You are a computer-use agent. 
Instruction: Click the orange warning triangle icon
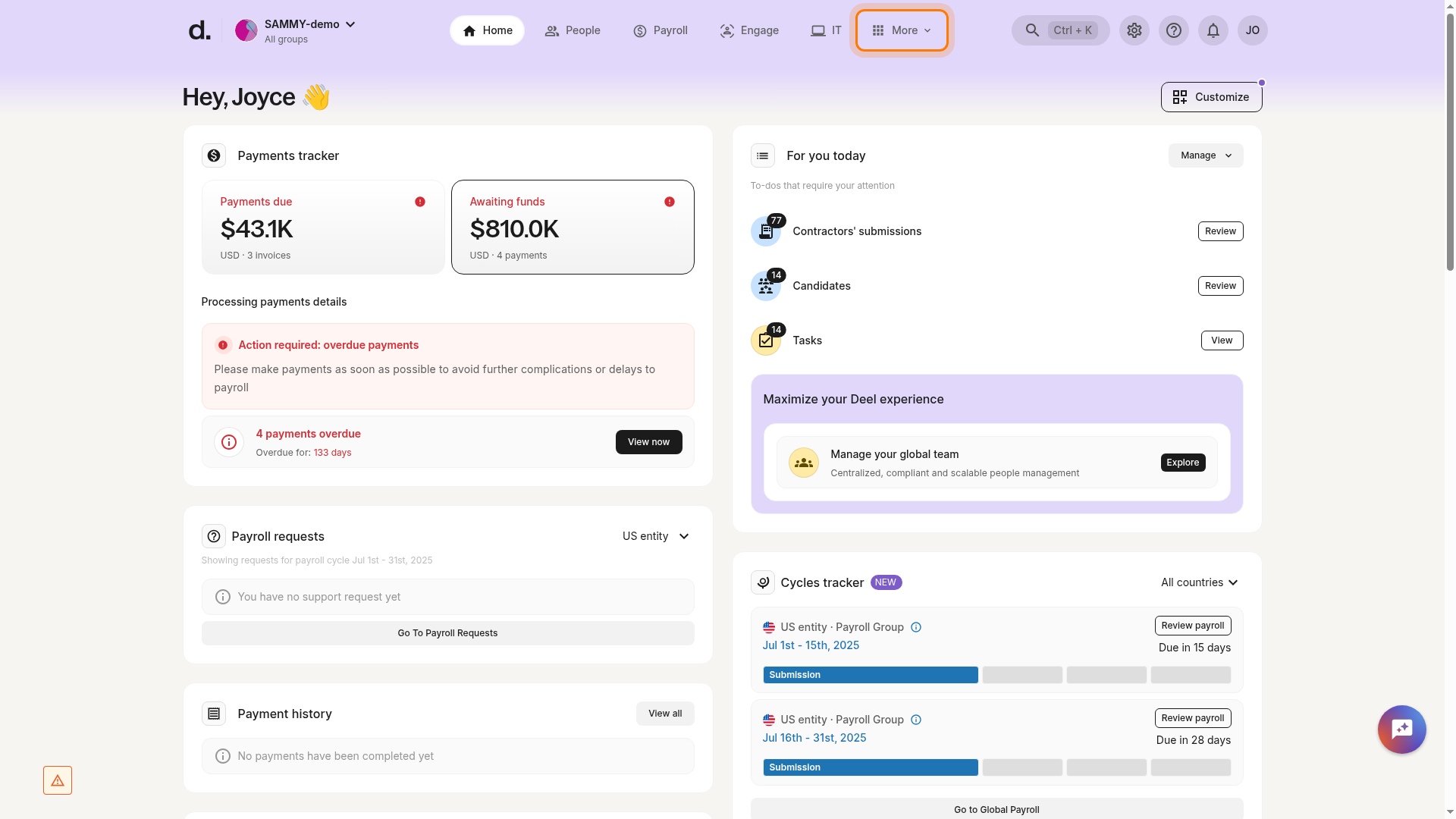click(x=58, y=780)
